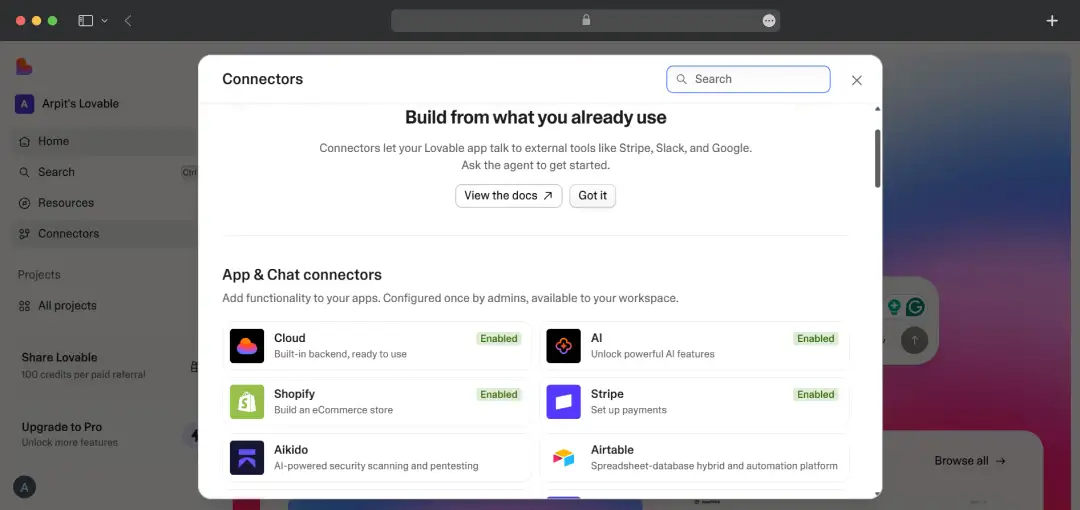The width and height of the screenshot is (1080, 510).
Task: Open Home in the sidebar
Action: pyautogui.click(x=103, y=141)
